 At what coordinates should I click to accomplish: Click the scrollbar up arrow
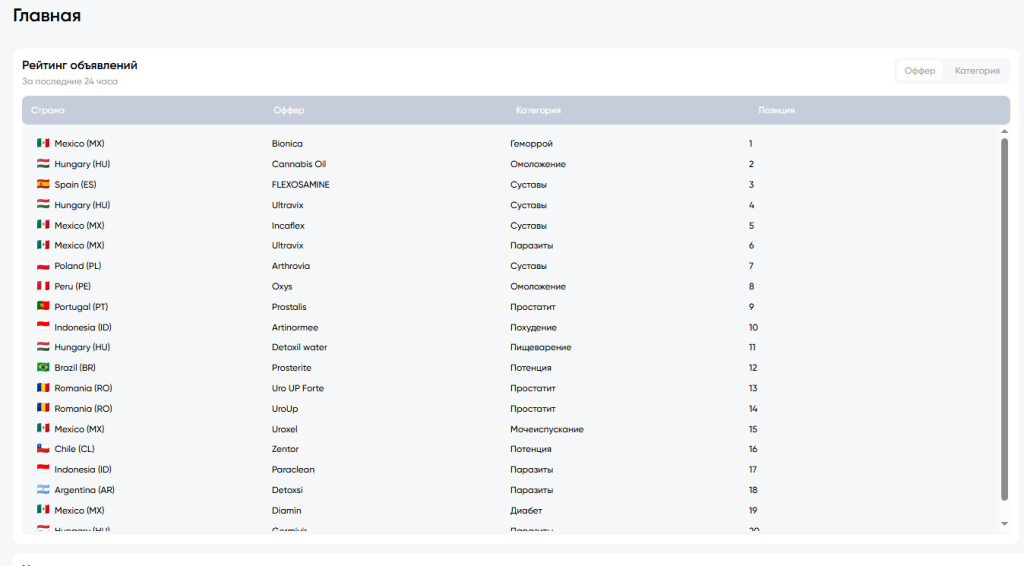(1004, 132)
